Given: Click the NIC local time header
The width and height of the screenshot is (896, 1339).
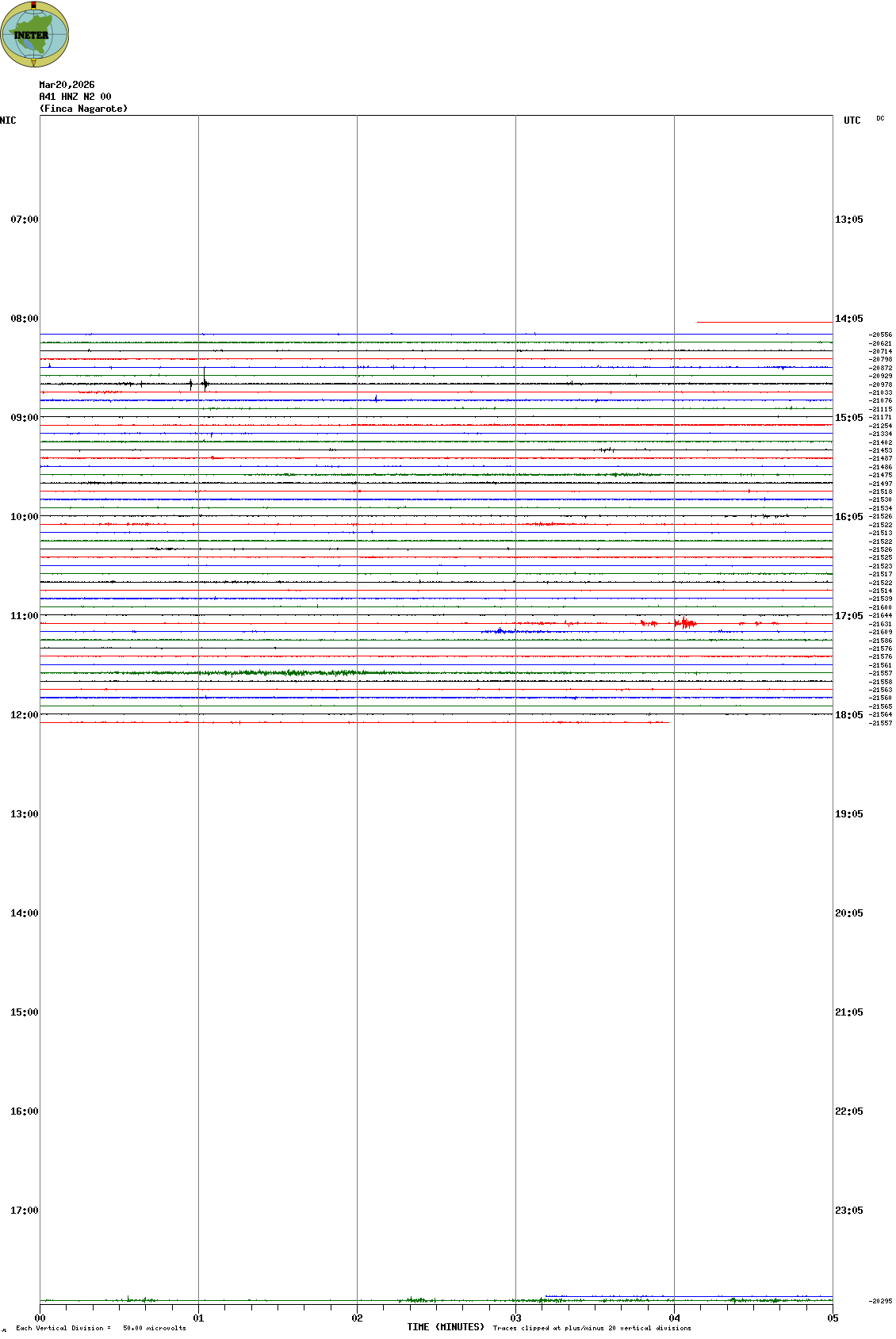Looking at the screenshot, I should 8,121.
